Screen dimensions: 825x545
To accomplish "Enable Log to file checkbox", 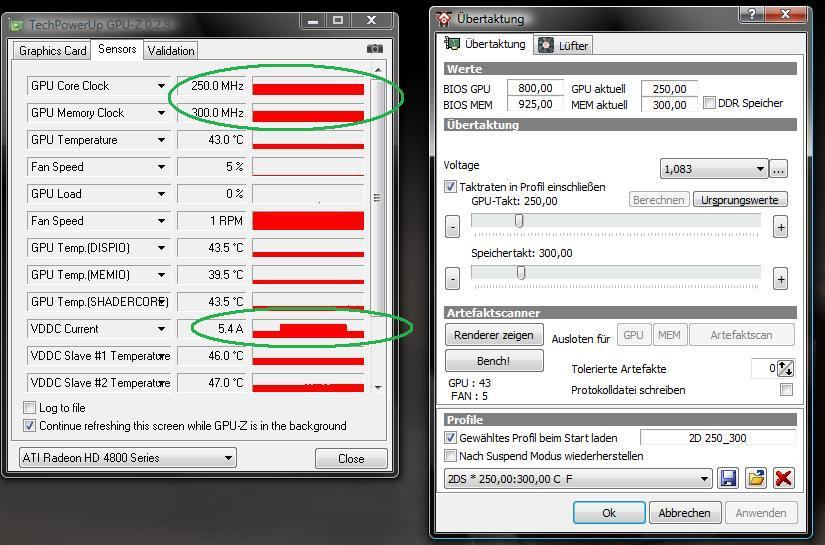I will [x=29, y=408].
